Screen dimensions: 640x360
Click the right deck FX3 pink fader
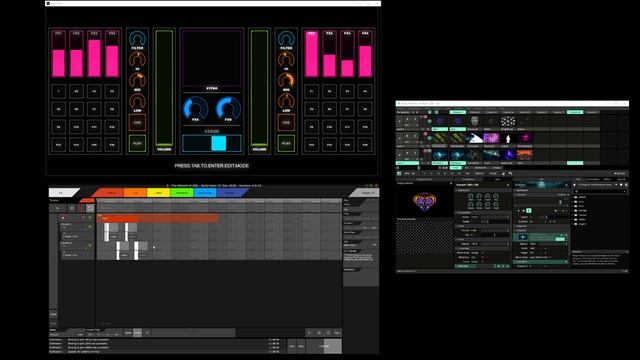tap(347, 54)
